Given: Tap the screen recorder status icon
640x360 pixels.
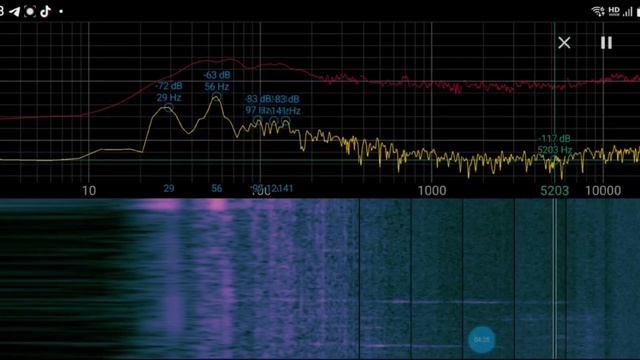Looking at the screenshot, I should pos(30,11).
